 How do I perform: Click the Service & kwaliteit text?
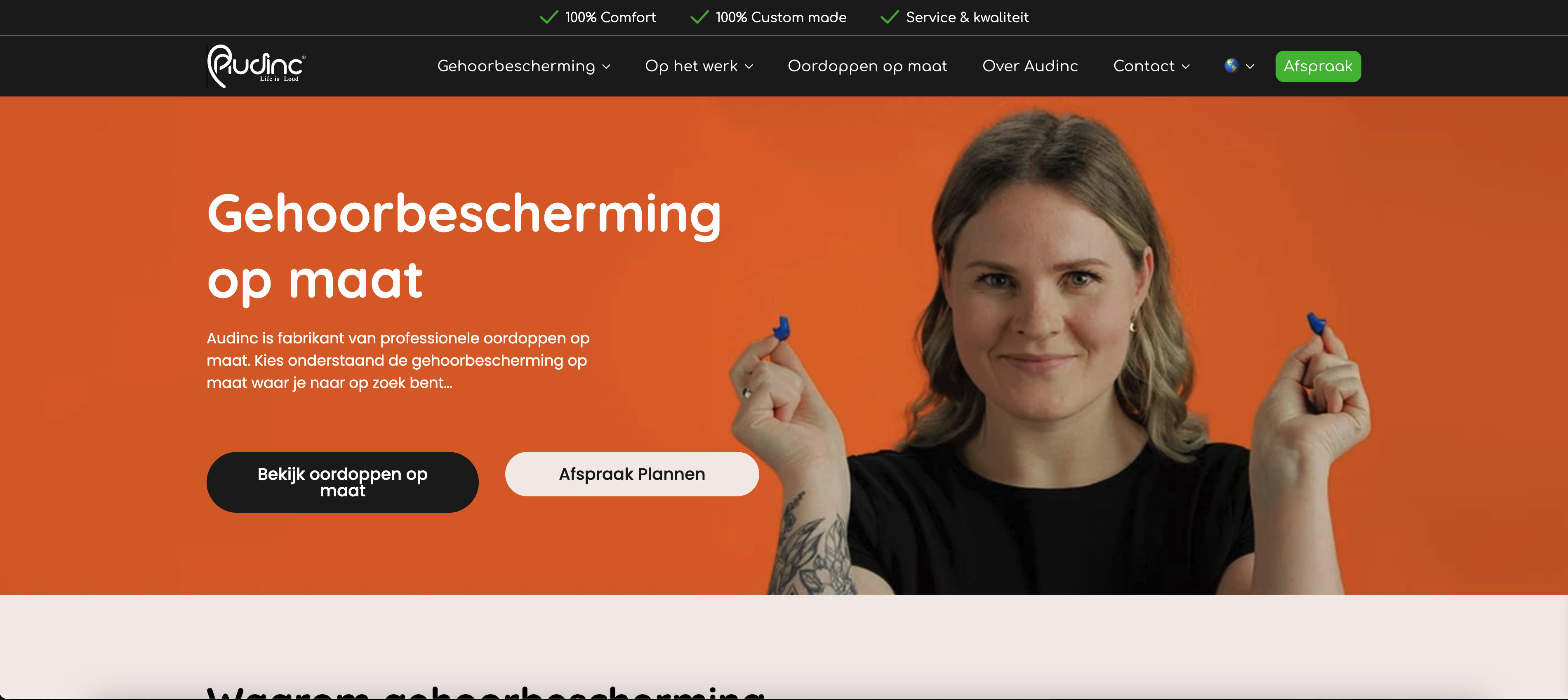[967, 17]
